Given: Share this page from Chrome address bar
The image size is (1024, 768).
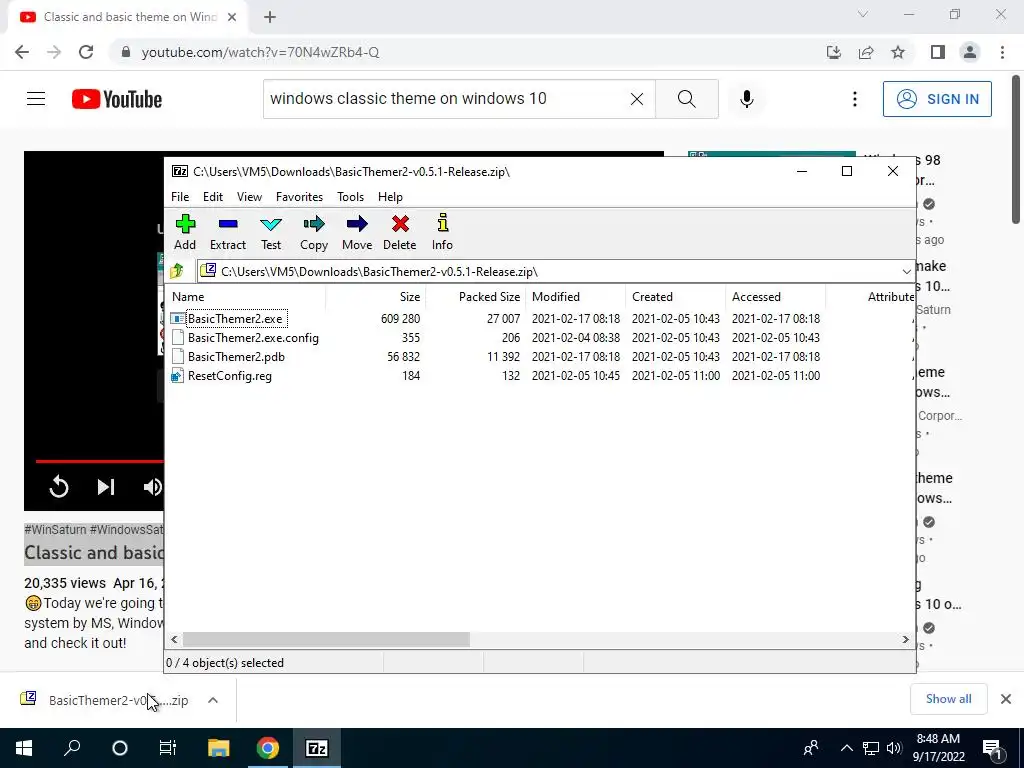Looking at the screenshot, I should point(866,52).
